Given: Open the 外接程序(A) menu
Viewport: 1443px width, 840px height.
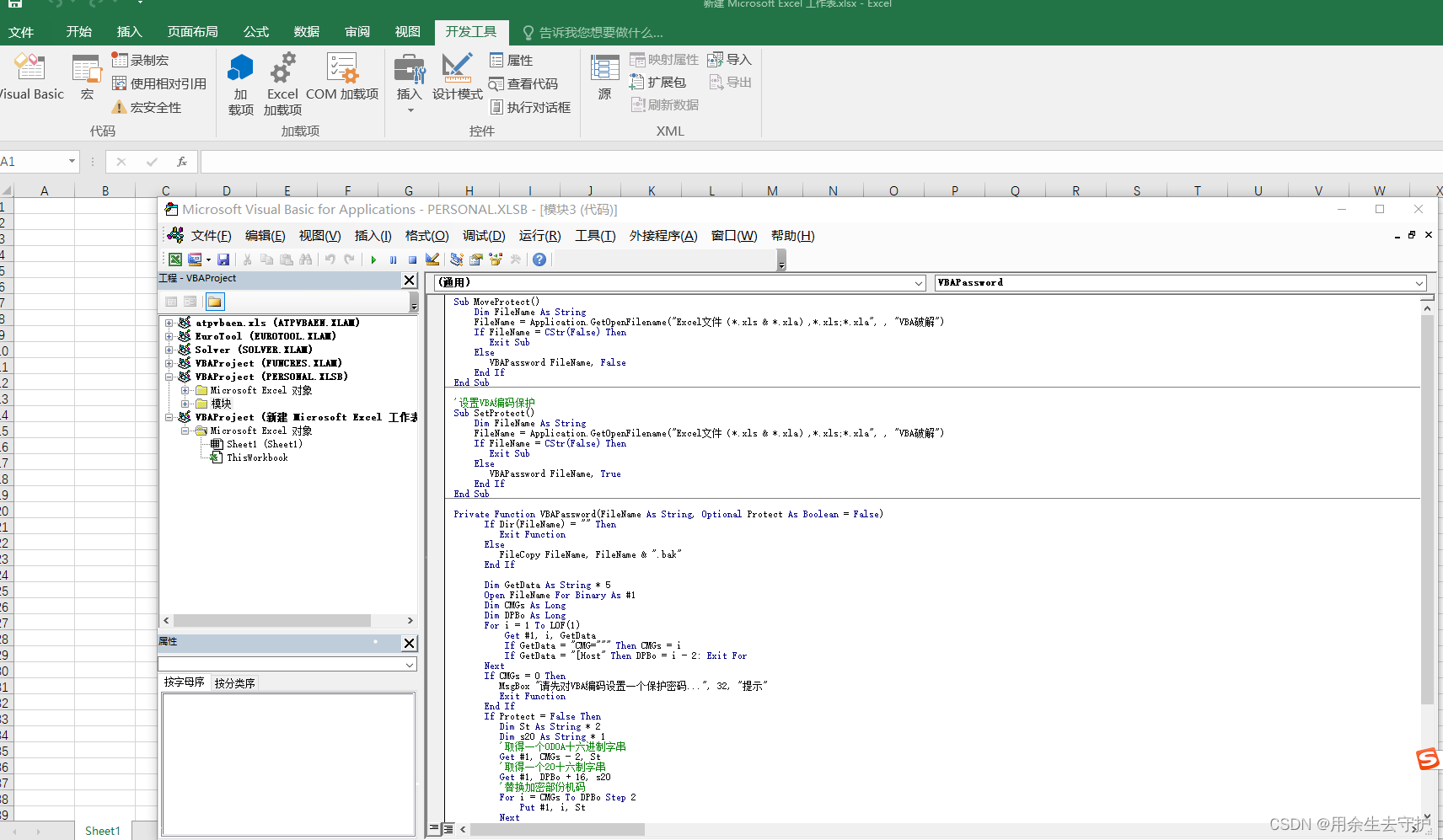Looking at the screenshot, I should coord(663,236).
